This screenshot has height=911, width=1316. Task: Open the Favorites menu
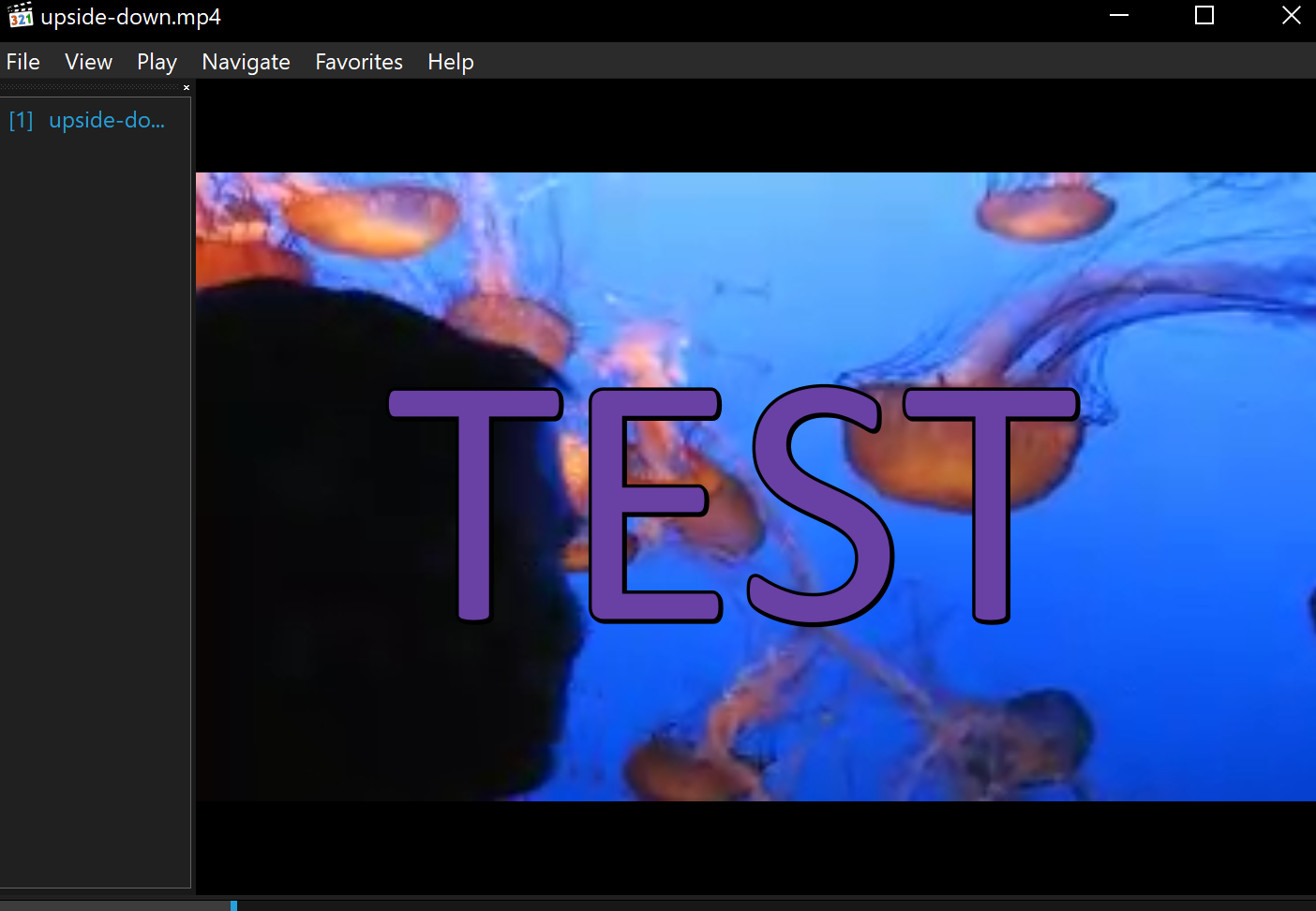click(358, 61)
